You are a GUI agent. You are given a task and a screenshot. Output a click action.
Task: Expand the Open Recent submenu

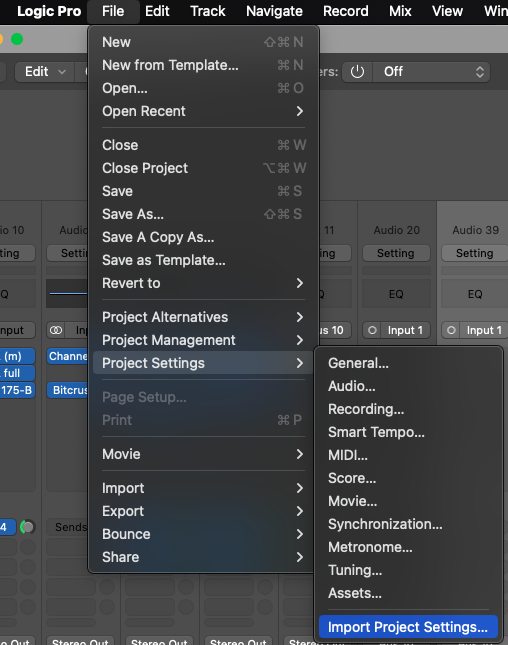tap(203, 111)
